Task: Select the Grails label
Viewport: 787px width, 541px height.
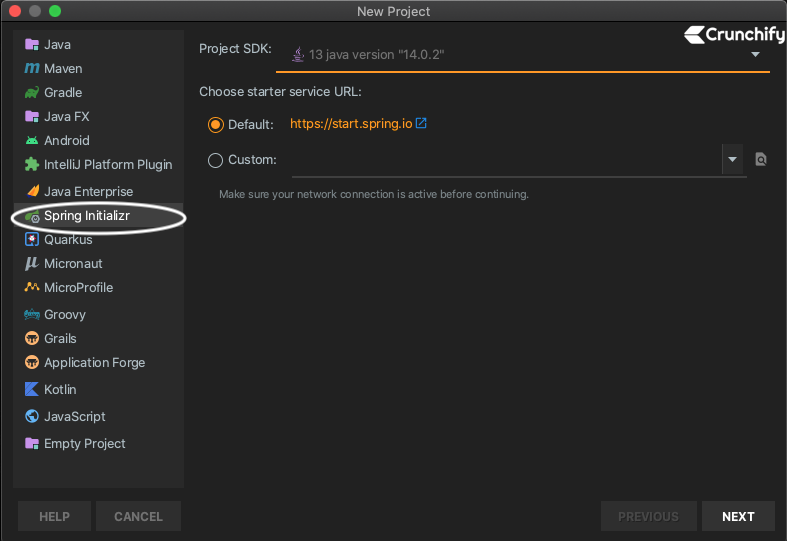Action: click(x=60, y=338)
